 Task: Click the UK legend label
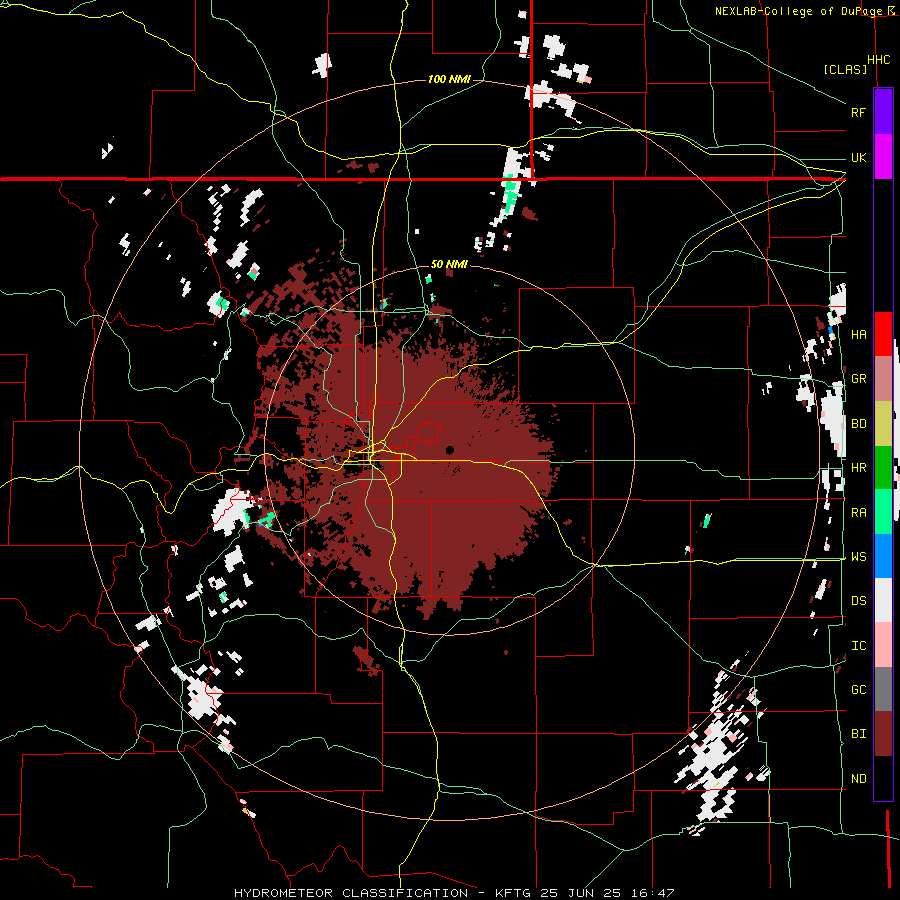click(858, 157)
